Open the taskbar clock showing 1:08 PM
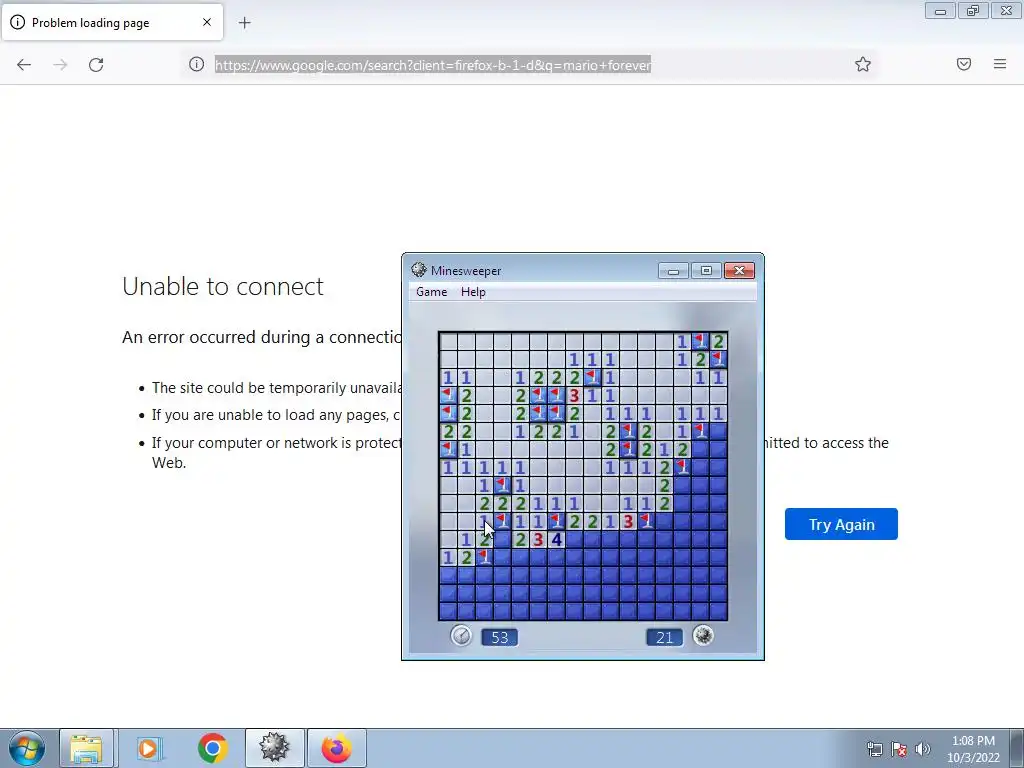 973,749
